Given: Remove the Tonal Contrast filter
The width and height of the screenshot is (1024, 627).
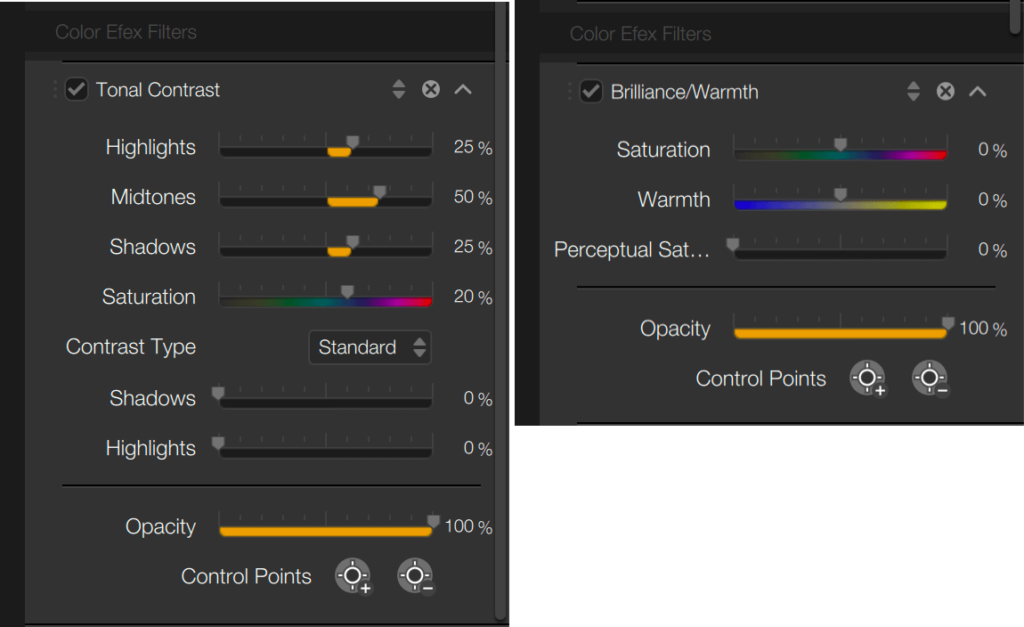Looking at the screenshot, I should click(431, 90).
